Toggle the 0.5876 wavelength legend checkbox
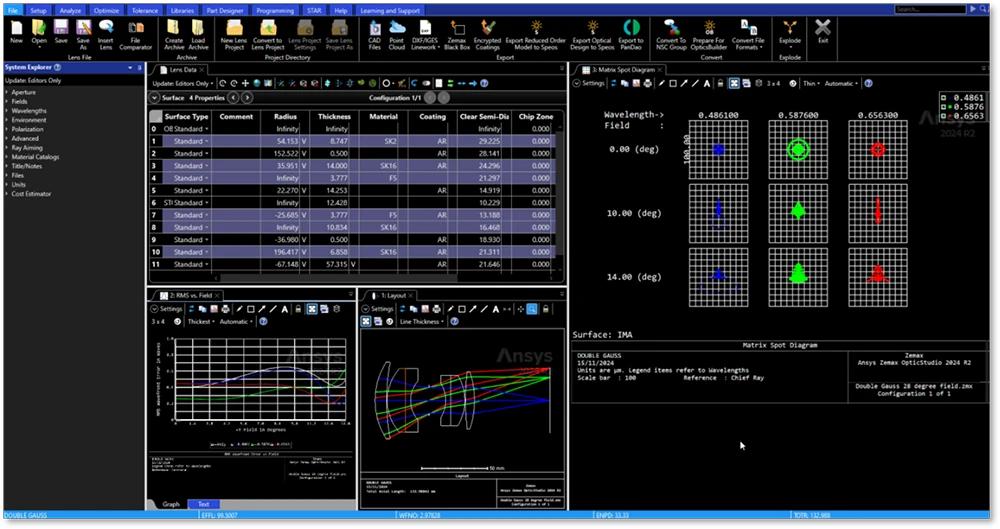Screen dimensions: 1000x529 coord(944,107)
